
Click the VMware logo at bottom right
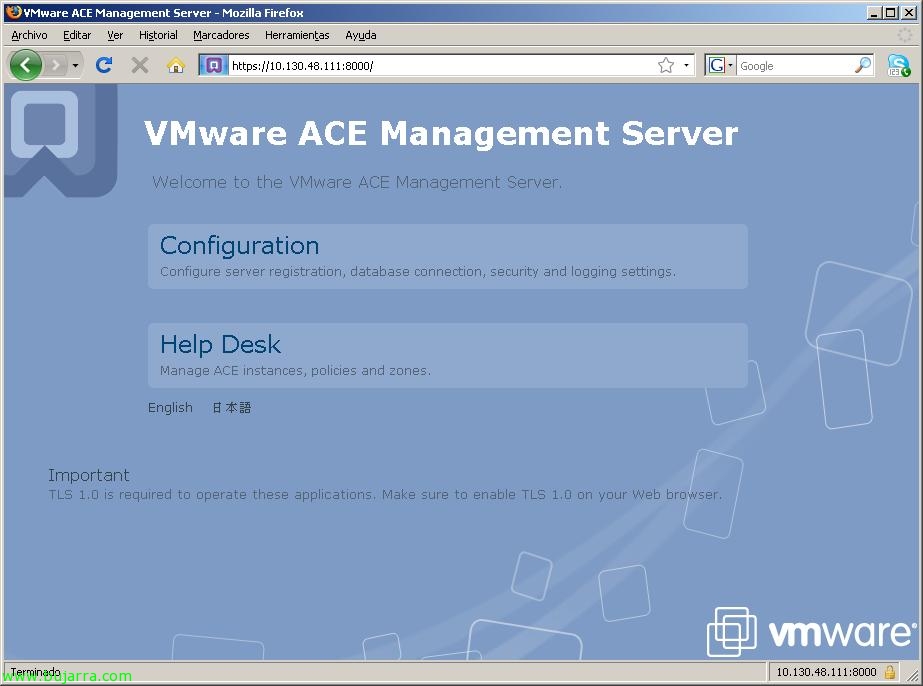coord(811,632)
